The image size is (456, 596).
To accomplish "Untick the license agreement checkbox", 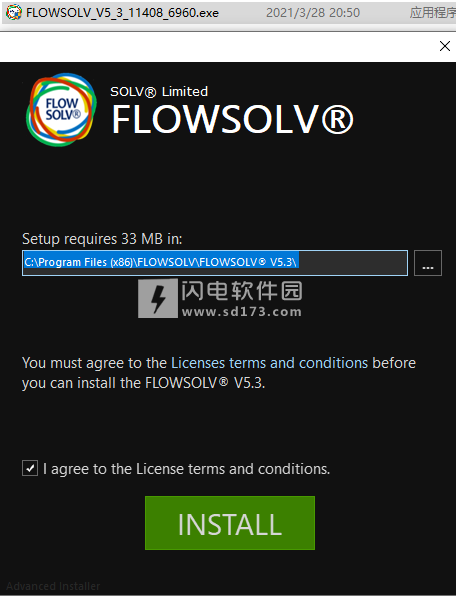I will (30, 468).
